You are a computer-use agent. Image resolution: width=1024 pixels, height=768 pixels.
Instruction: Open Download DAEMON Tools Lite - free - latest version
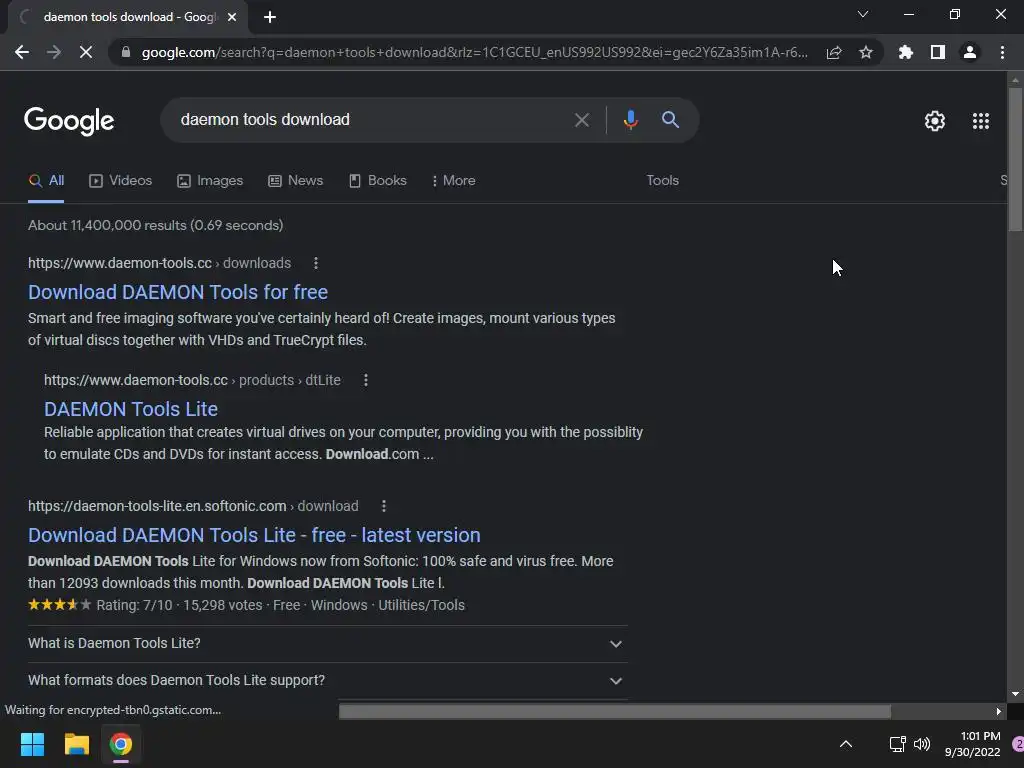click(x=254, y=535)
